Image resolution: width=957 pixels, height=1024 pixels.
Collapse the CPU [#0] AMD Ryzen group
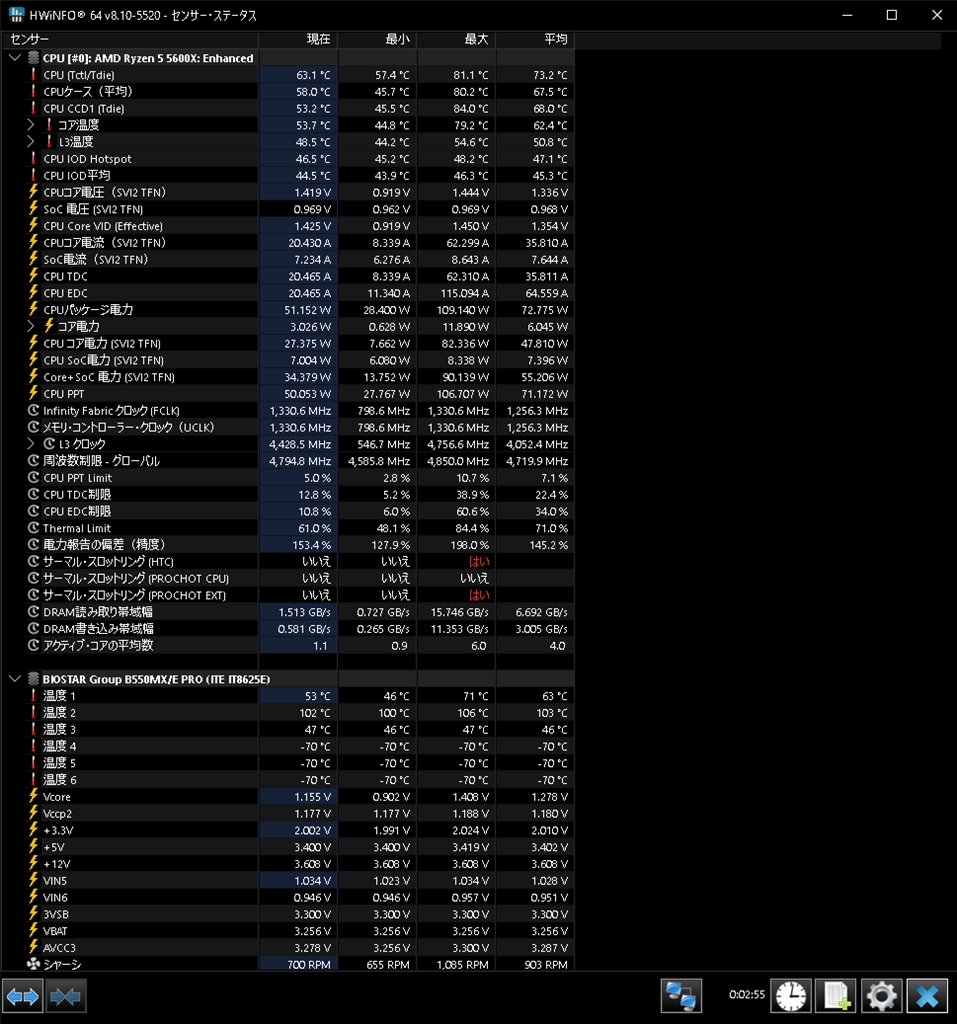[x=14, y=58]
